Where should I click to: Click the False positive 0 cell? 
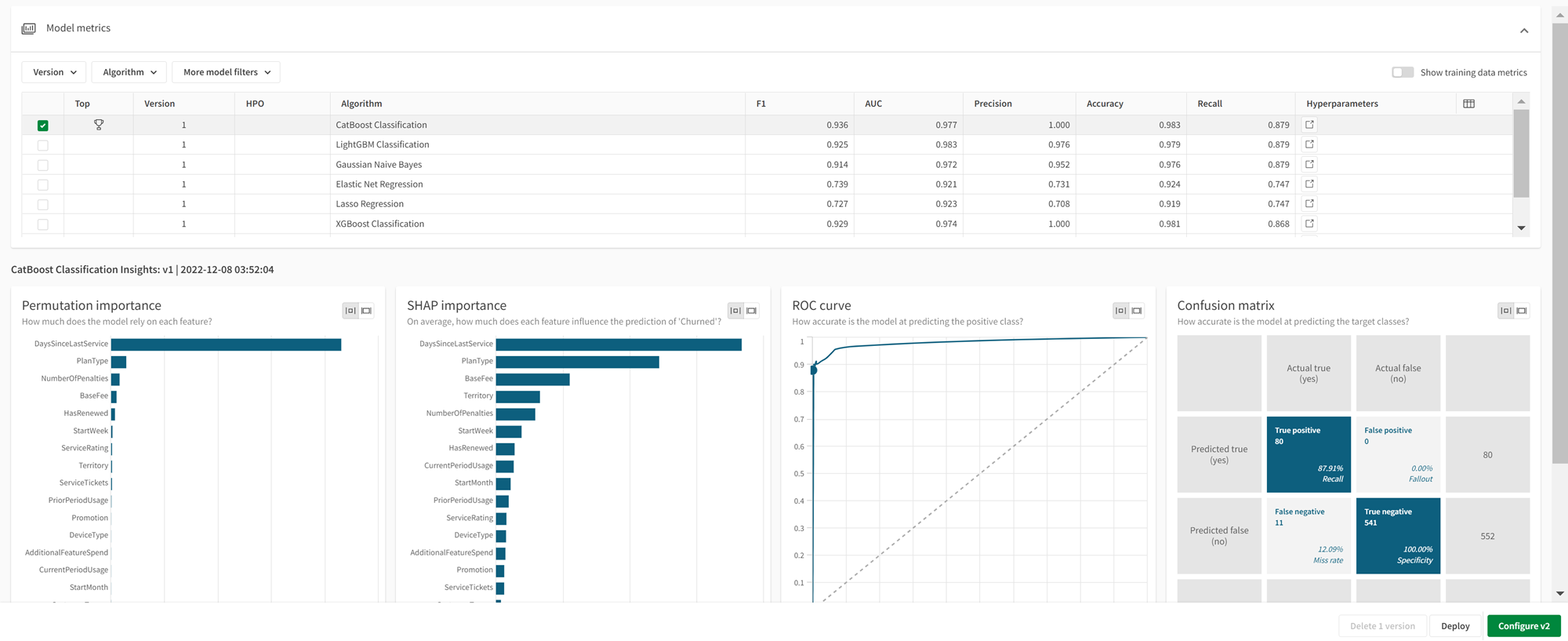pos(1398,454)
